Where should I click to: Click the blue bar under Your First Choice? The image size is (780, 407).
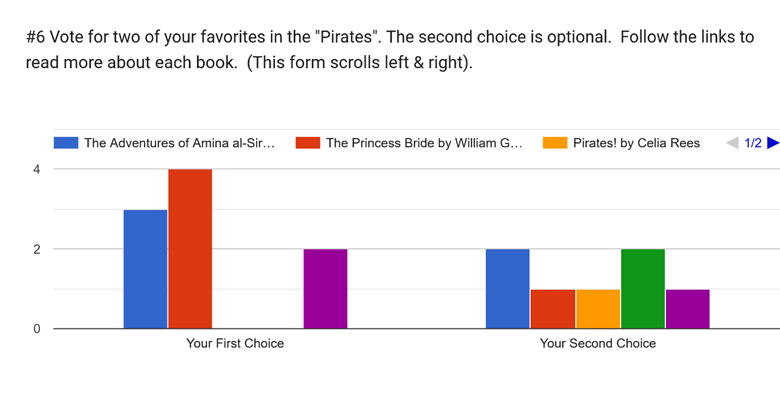(145, 269)
